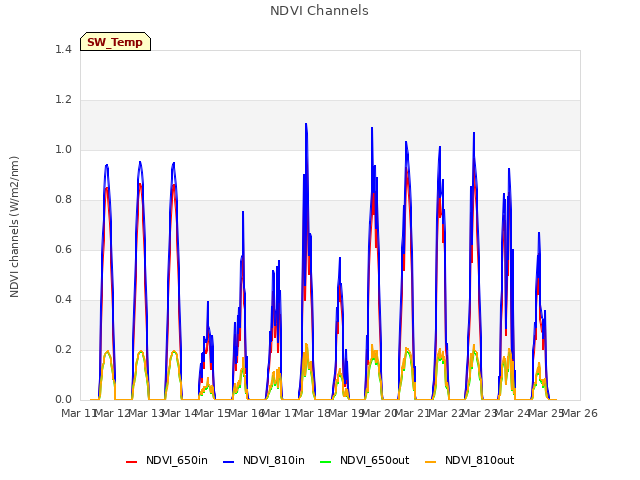Click the blue peak just after Mar 12
Screen dimensions: 640x480
click(140, 162)
